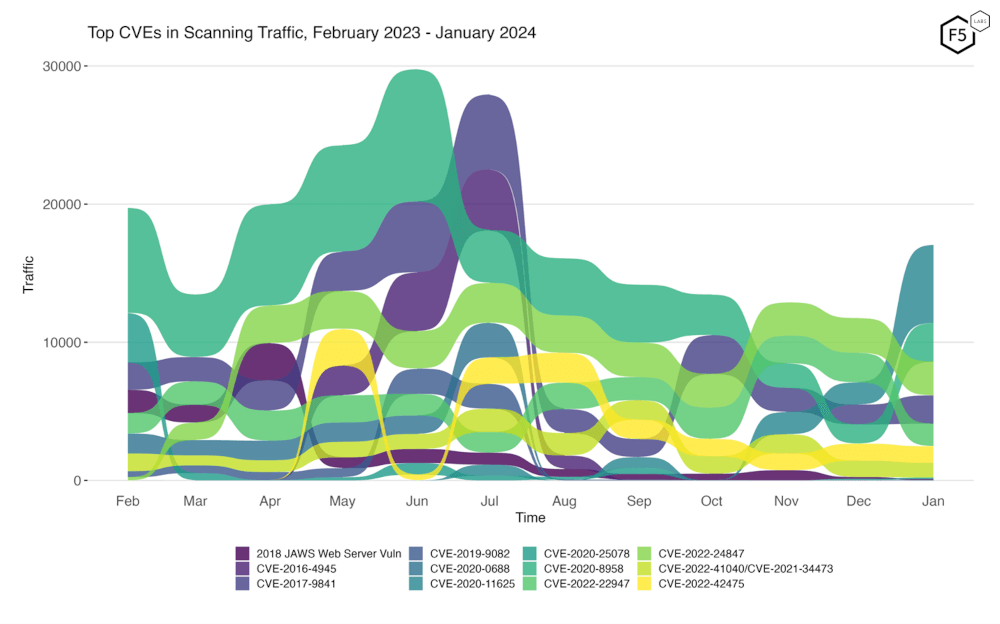This screenshot has height=624, width=1000.
Task: Click the Traffic y-axis title
Action: point(29,273)
